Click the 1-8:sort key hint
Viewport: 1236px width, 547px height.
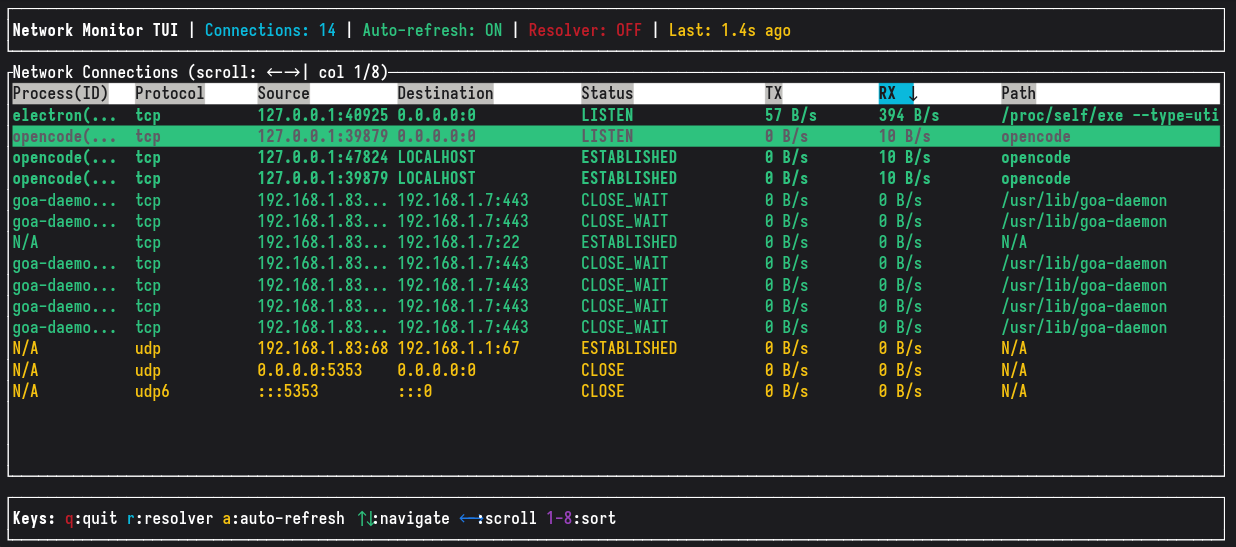[x=581, y=518]
